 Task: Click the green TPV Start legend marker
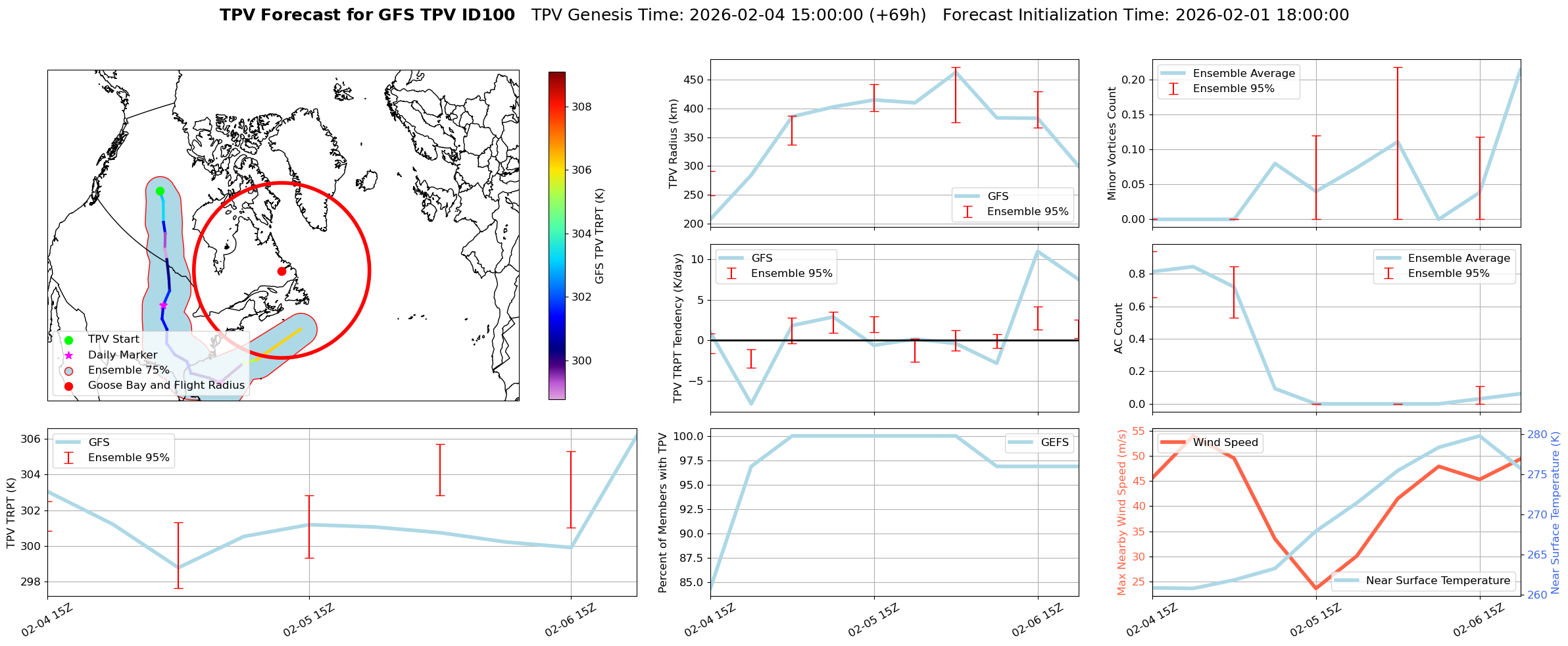(x=68, y=340)
